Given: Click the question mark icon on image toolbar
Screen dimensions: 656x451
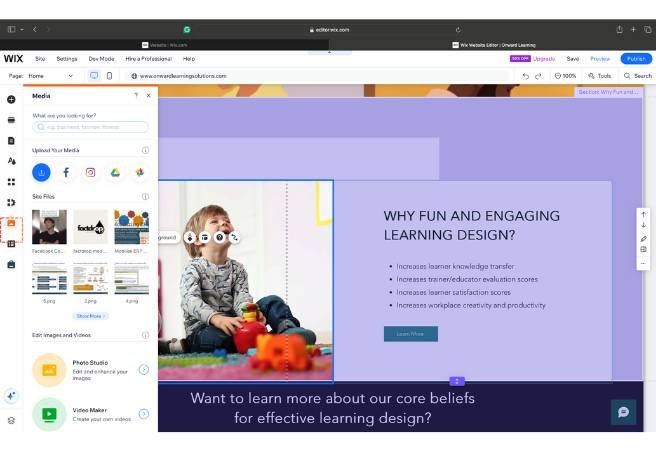Looking at the screenshot, I should click(x=220, y=237).
